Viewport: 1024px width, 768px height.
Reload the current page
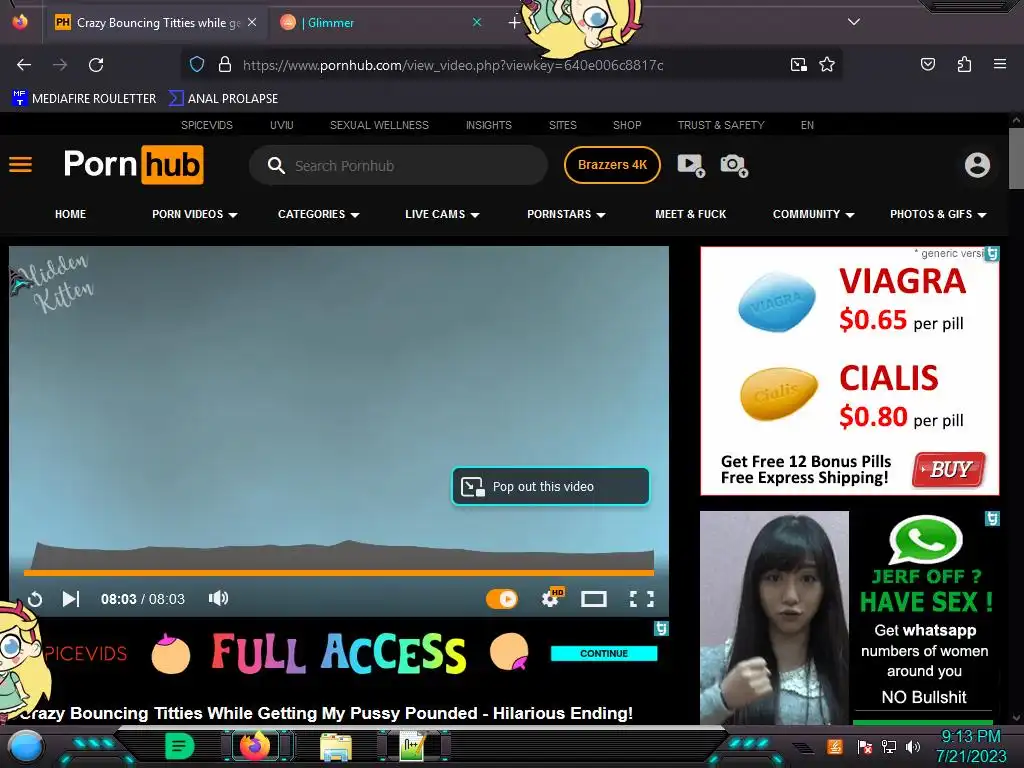tap(96, 65)
